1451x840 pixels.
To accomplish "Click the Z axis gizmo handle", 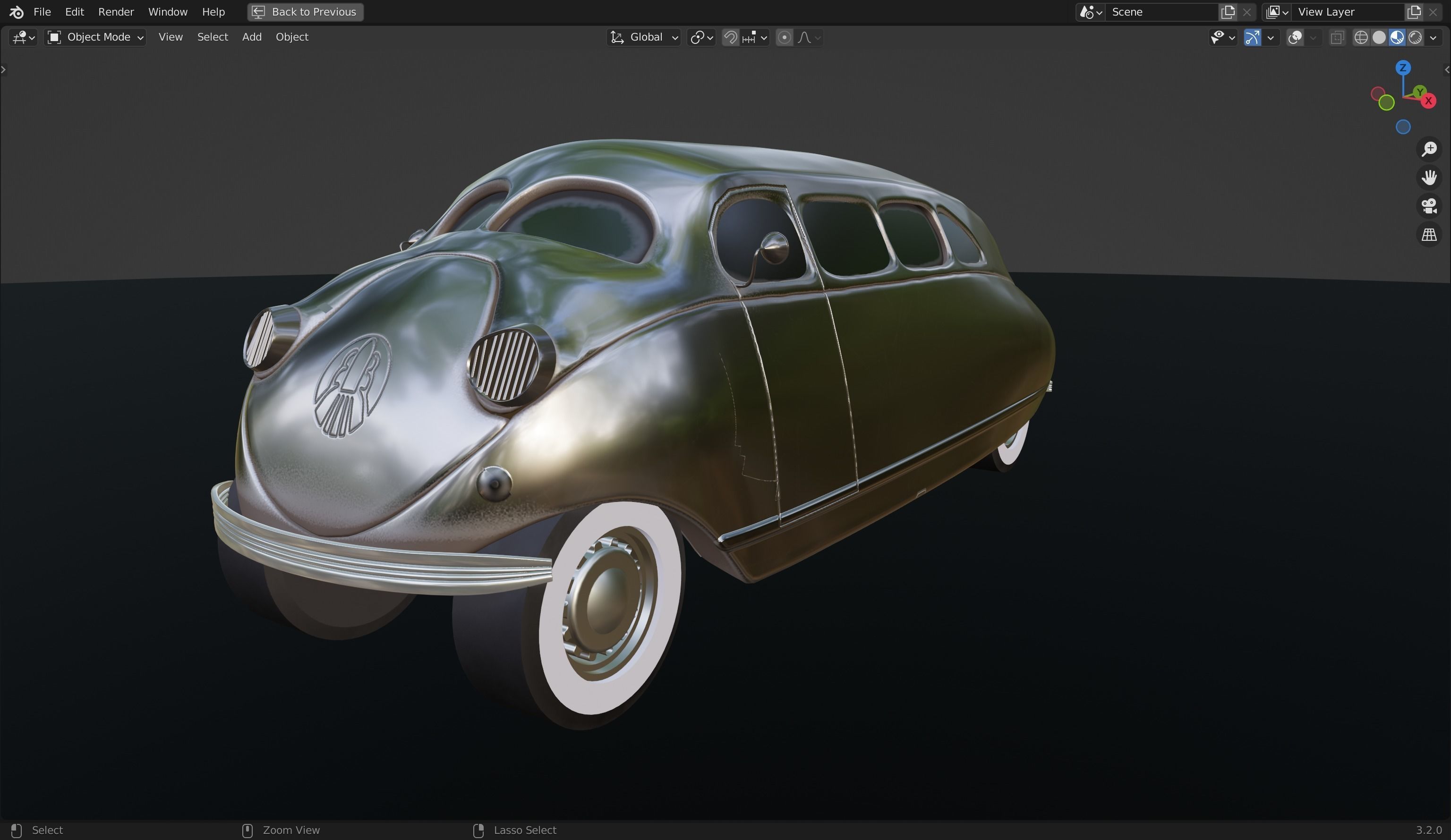I will tap(1403, 68).
